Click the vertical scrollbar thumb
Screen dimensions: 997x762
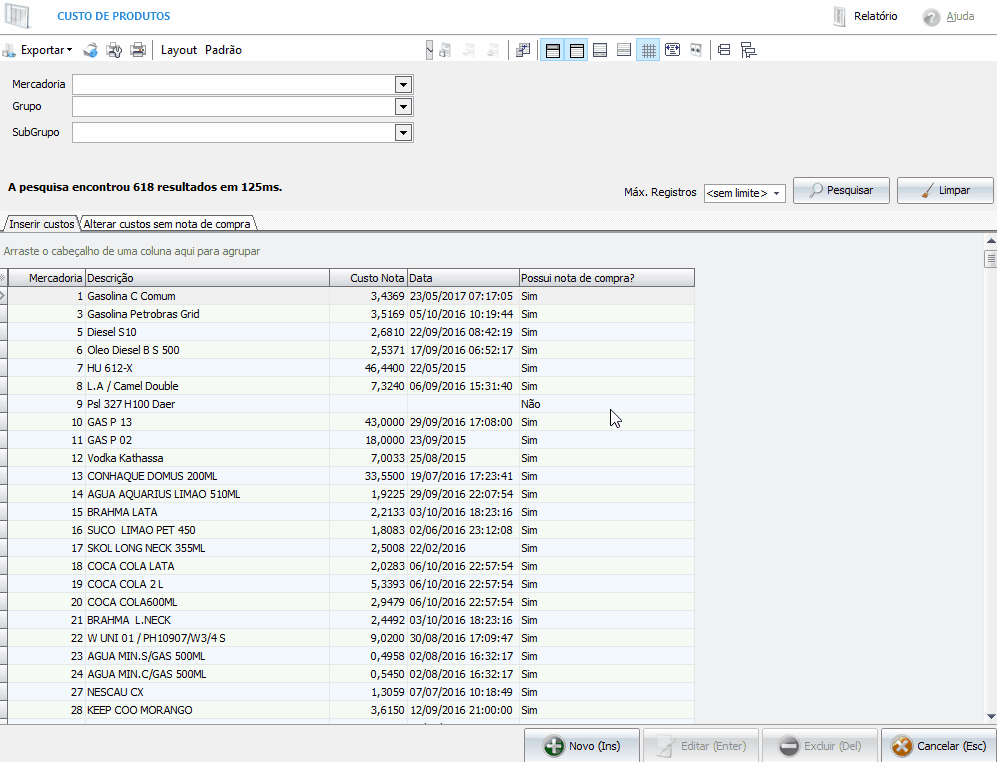pyautogui.click(x=991, y=258)
